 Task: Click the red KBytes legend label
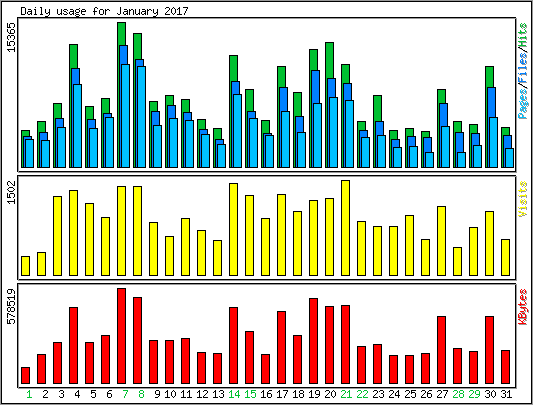click(x=523, y=307)
